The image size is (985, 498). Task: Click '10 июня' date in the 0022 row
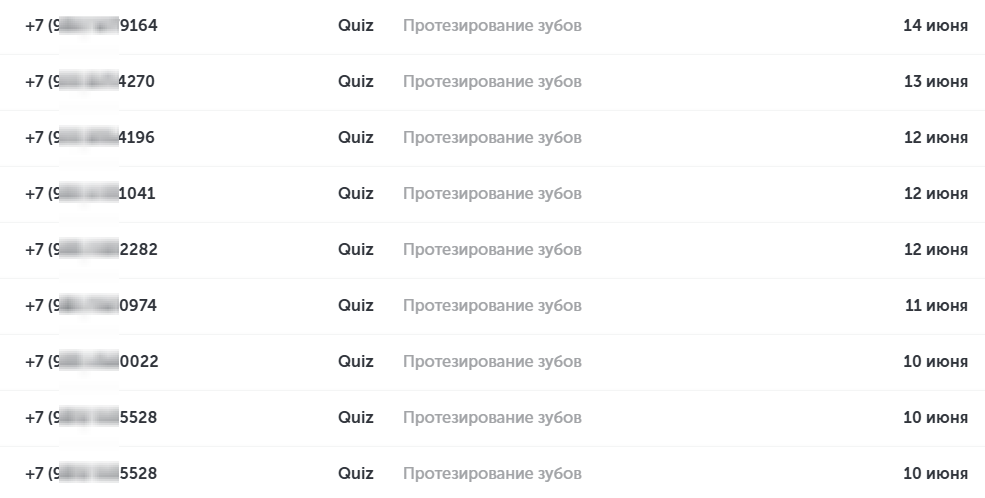click(x=935, y=362)
